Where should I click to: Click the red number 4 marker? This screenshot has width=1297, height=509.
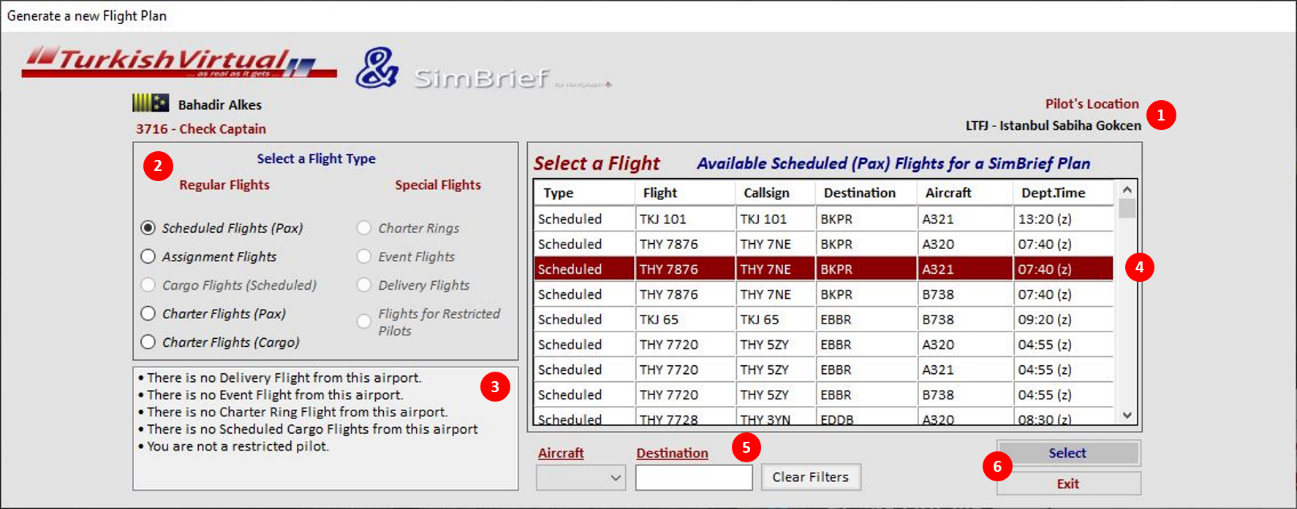[1139, 268]
